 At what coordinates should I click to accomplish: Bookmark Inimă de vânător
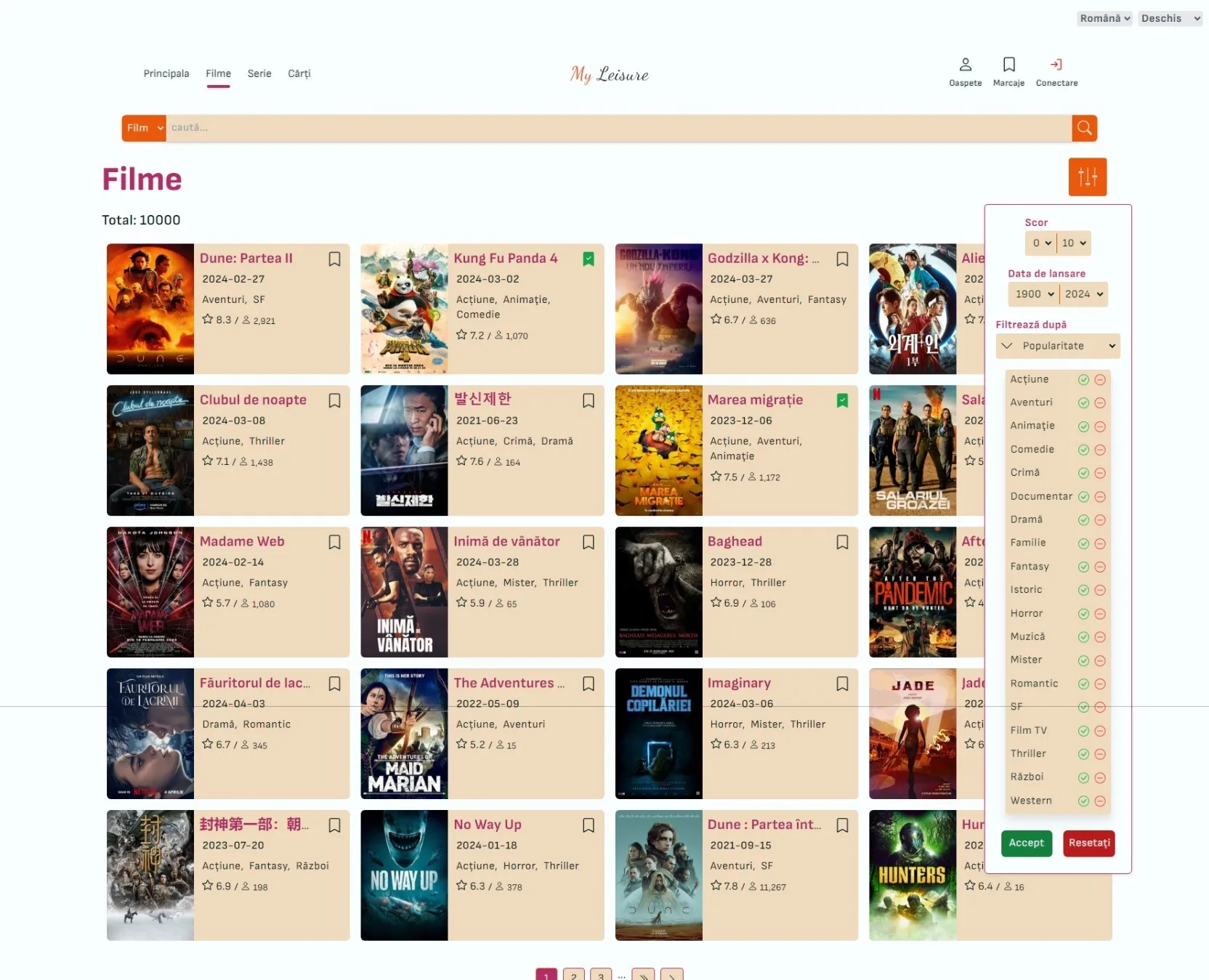tap(589, 542)
